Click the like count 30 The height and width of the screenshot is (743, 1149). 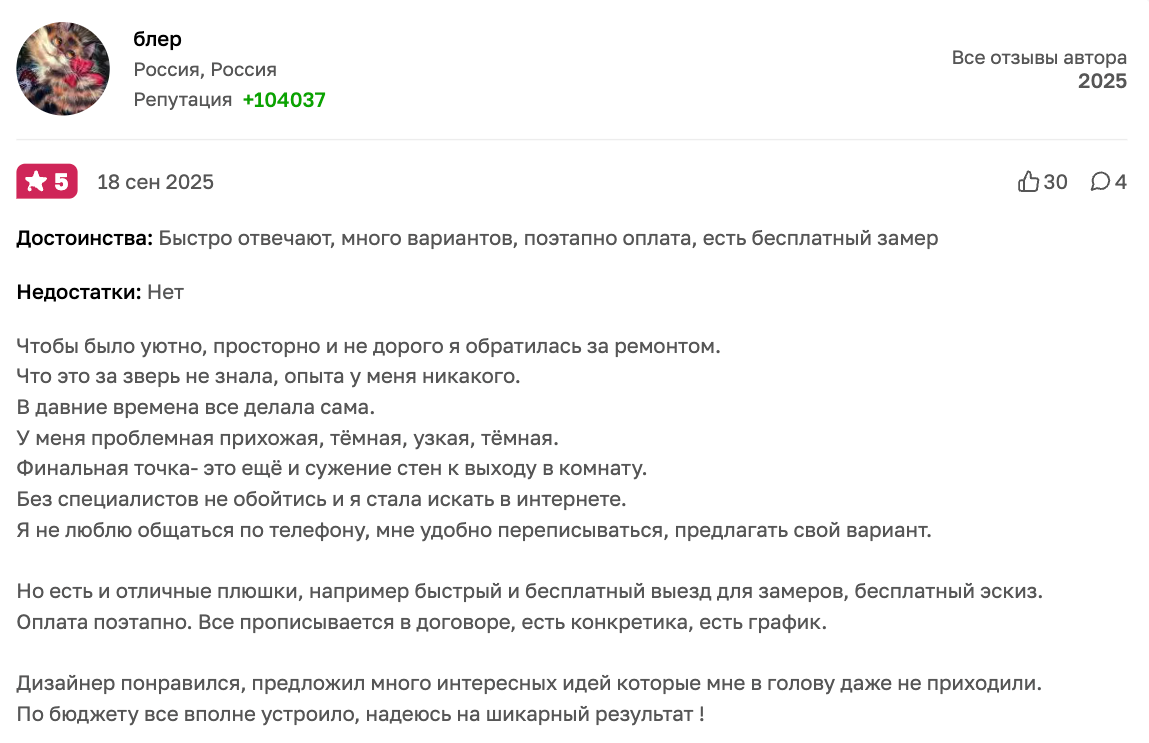[x=1056, y=182]
